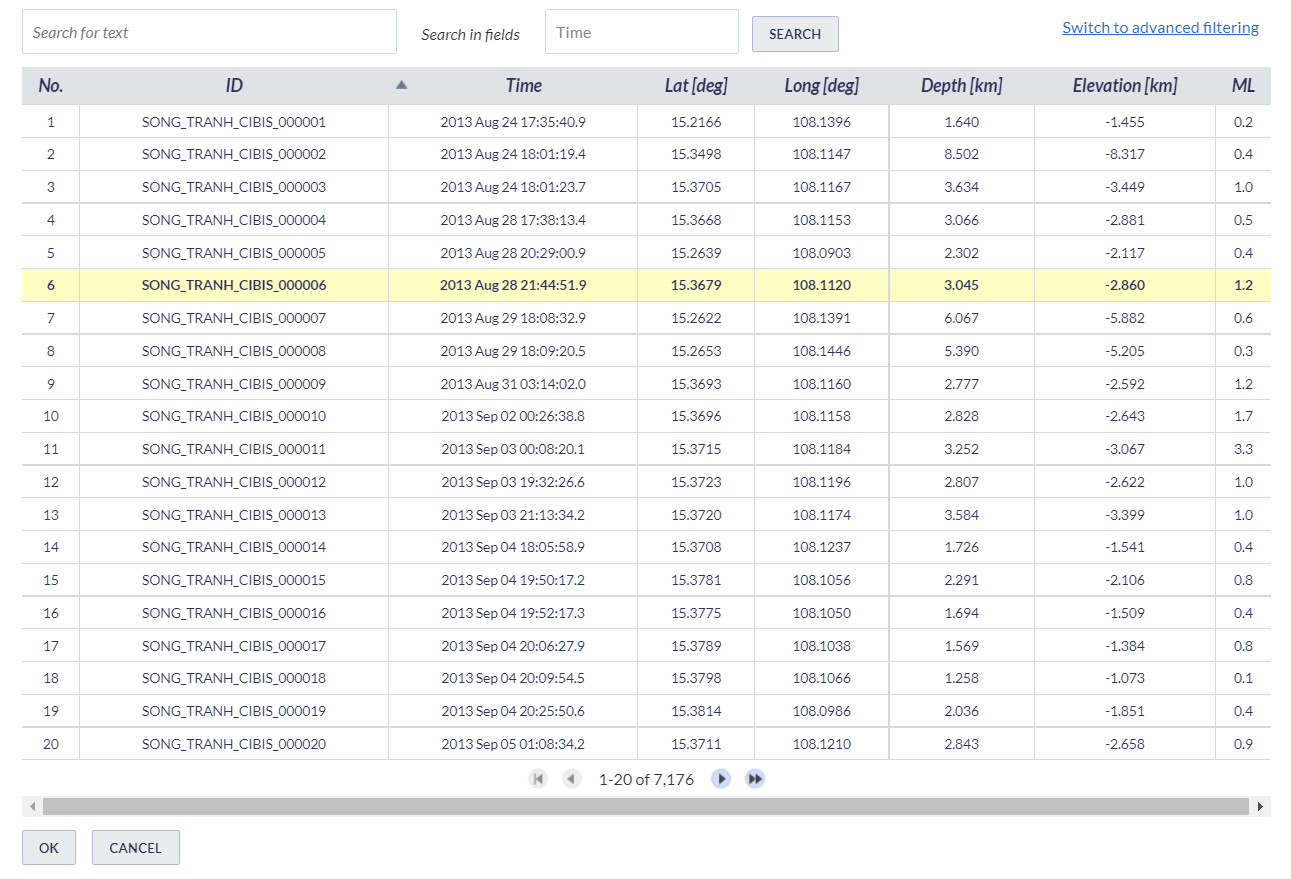Select row SONG_TRANH_CIBIS_000010
The width and height of the screenshot is (1291, 879).
pos(646,416)
